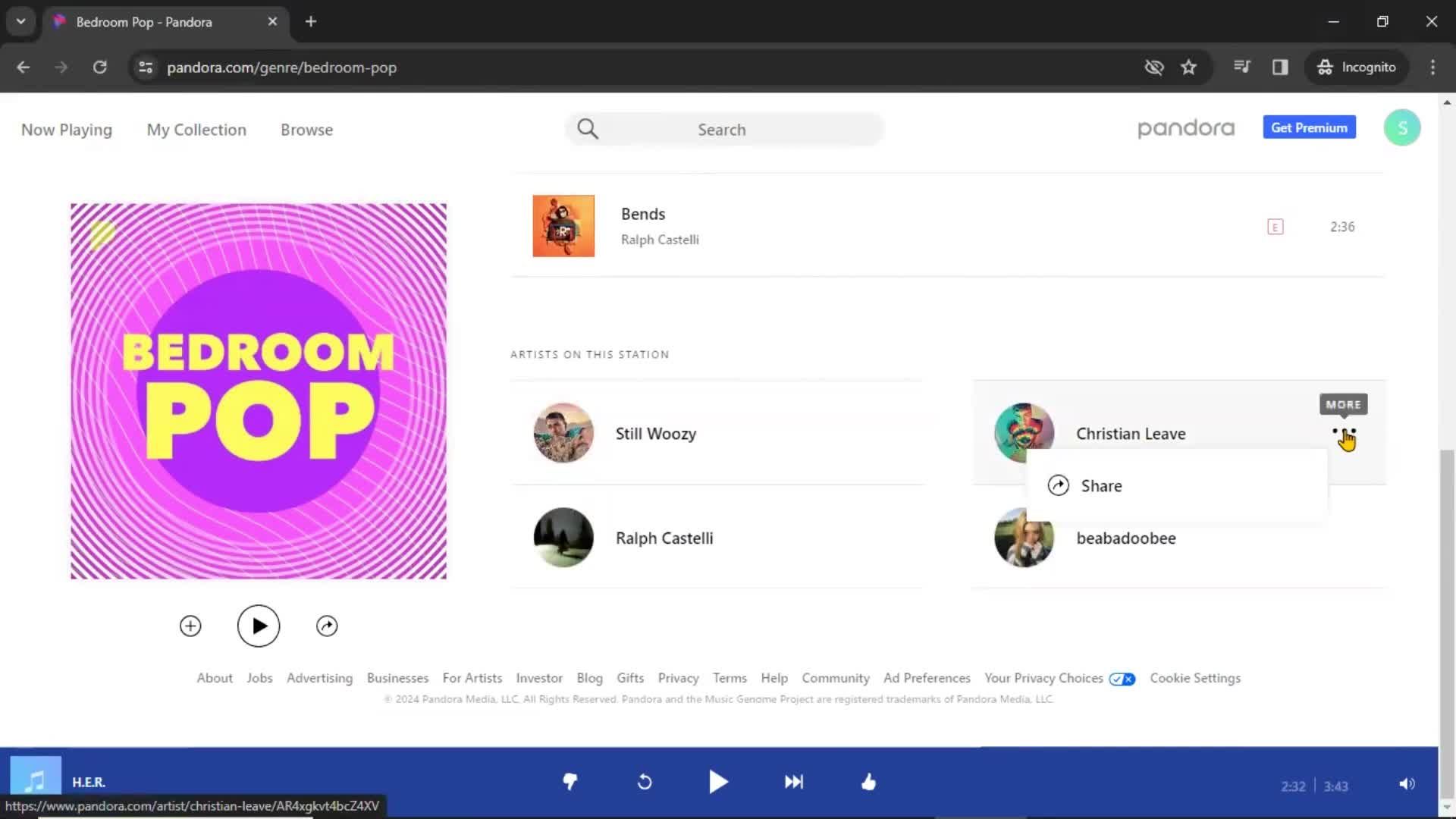The image size is (1456, 819).
Task: Play the Bedroom Pop station
Action: [259, 626]
